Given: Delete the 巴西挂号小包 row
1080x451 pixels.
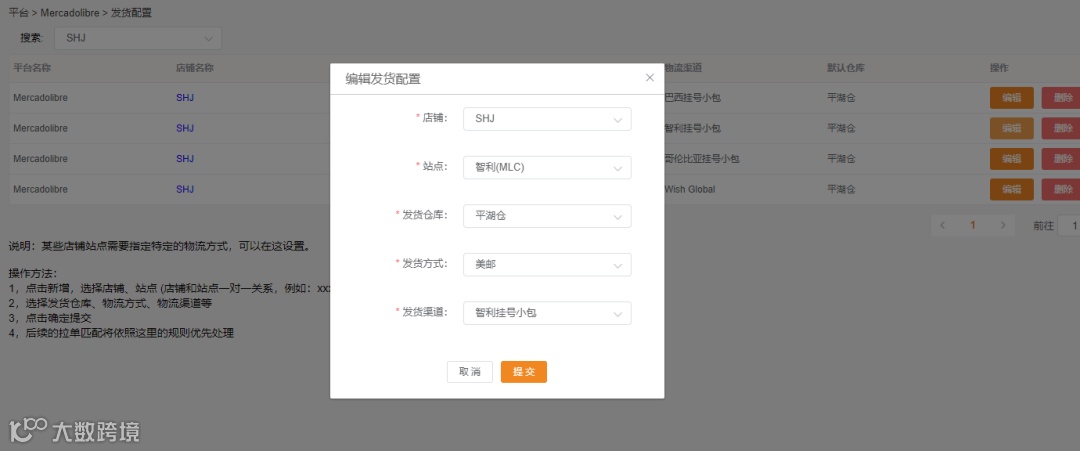Looking at the screenshot, I should [1061, 98].
